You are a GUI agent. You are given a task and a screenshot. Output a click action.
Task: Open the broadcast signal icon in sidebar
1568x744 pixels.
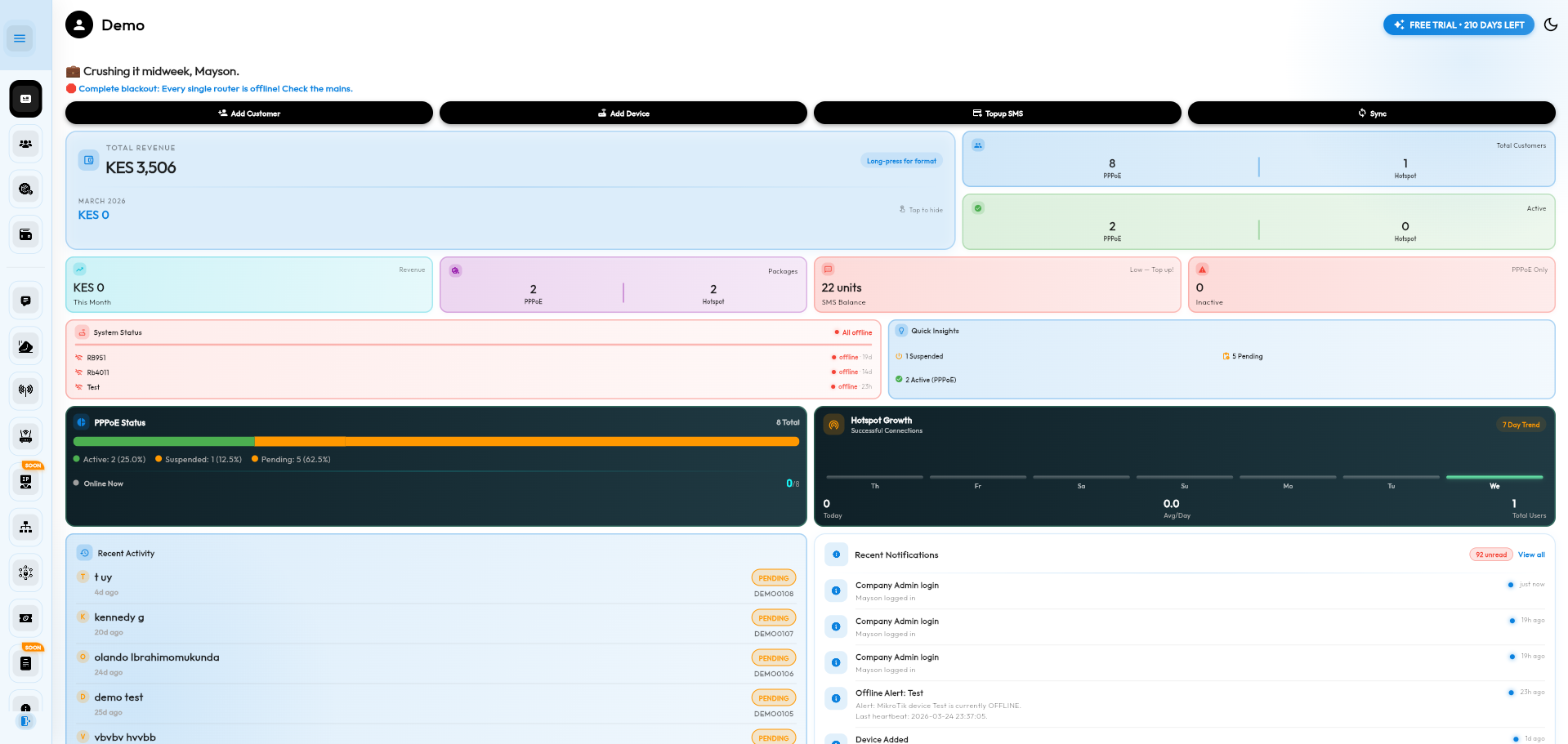pyautogui.click(x=25, y=390)
